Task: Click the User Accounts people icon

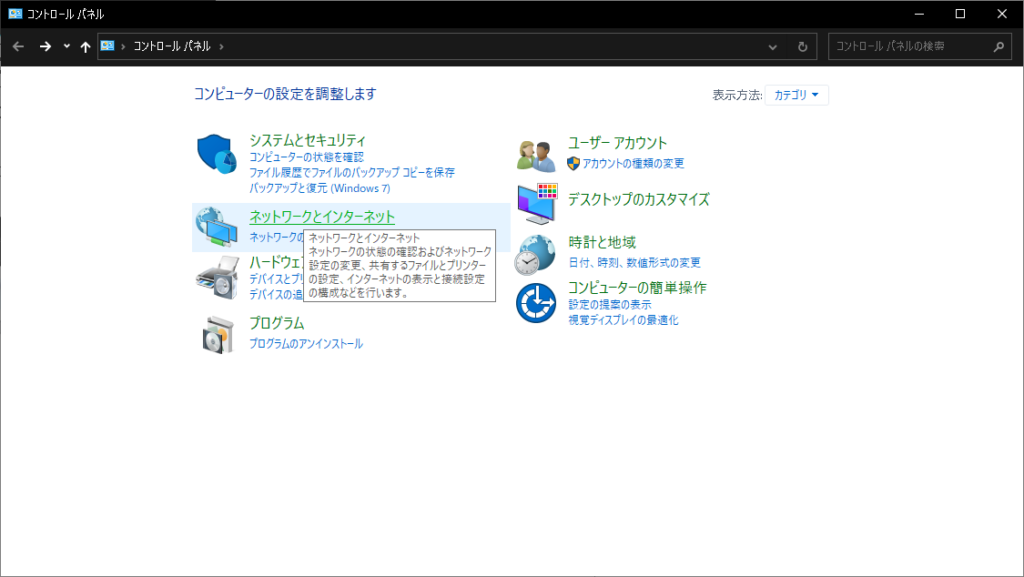Action: coord(536,155)
